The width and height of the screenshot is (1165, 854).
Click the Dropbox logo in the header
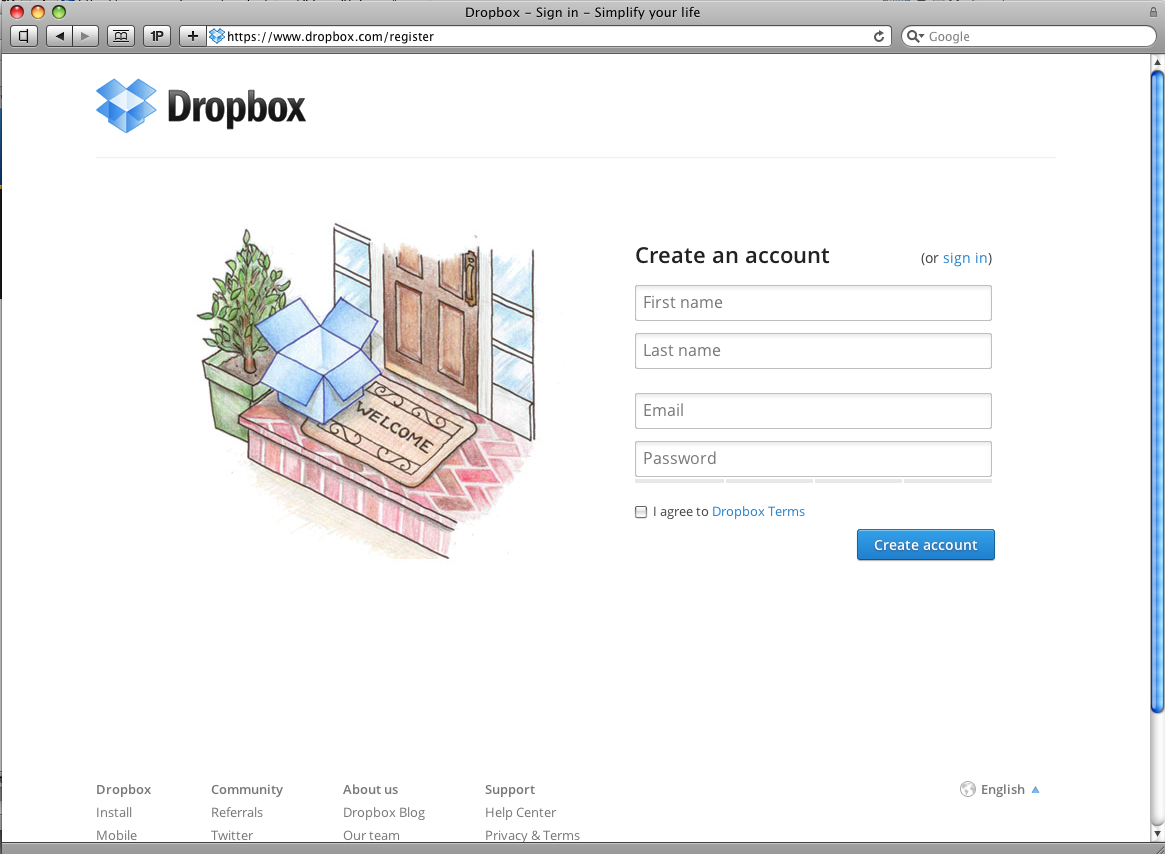(201, 106)
